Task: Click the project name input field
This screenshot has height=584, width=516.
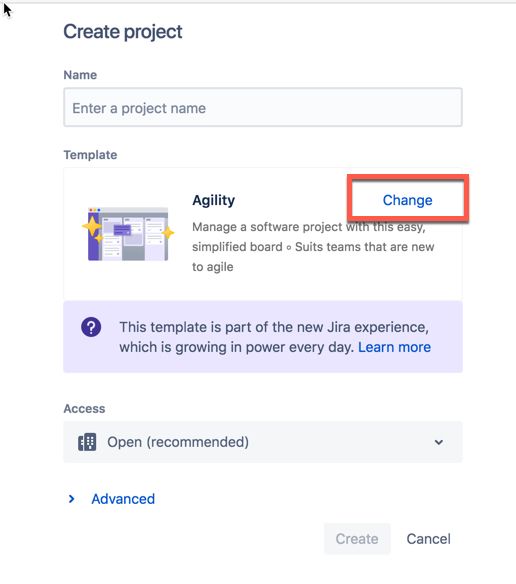Action: (x=263, y=108)
